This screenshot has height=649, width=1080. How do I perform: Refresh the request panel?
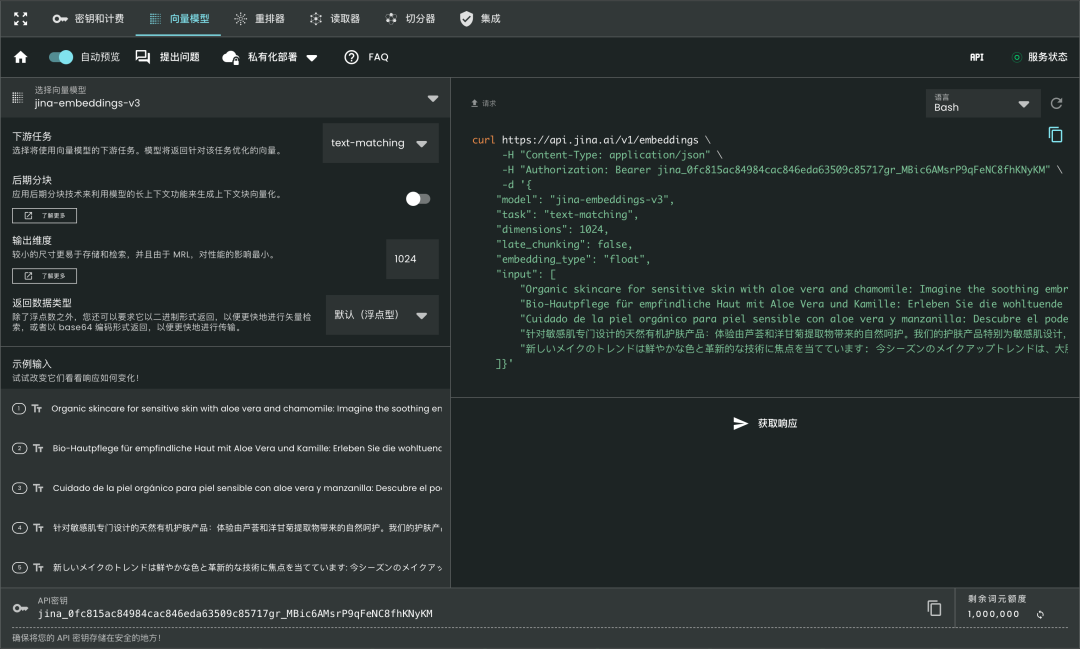coord(1056,103)
